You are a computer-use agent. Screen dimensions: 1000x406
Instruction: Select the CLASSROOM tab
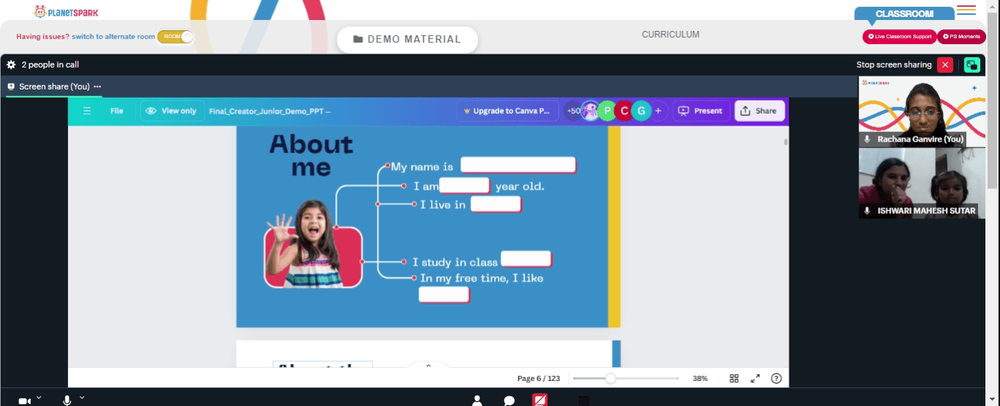coord(904,13)
